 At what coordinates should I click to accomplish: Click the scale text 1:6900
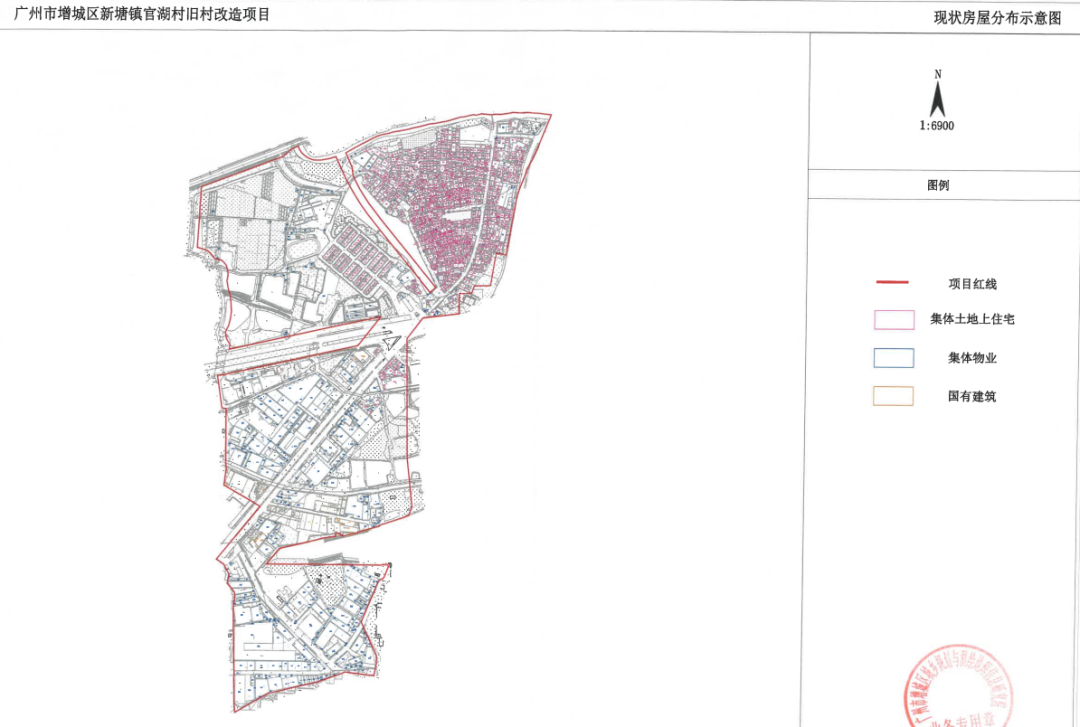coord(937,126)
